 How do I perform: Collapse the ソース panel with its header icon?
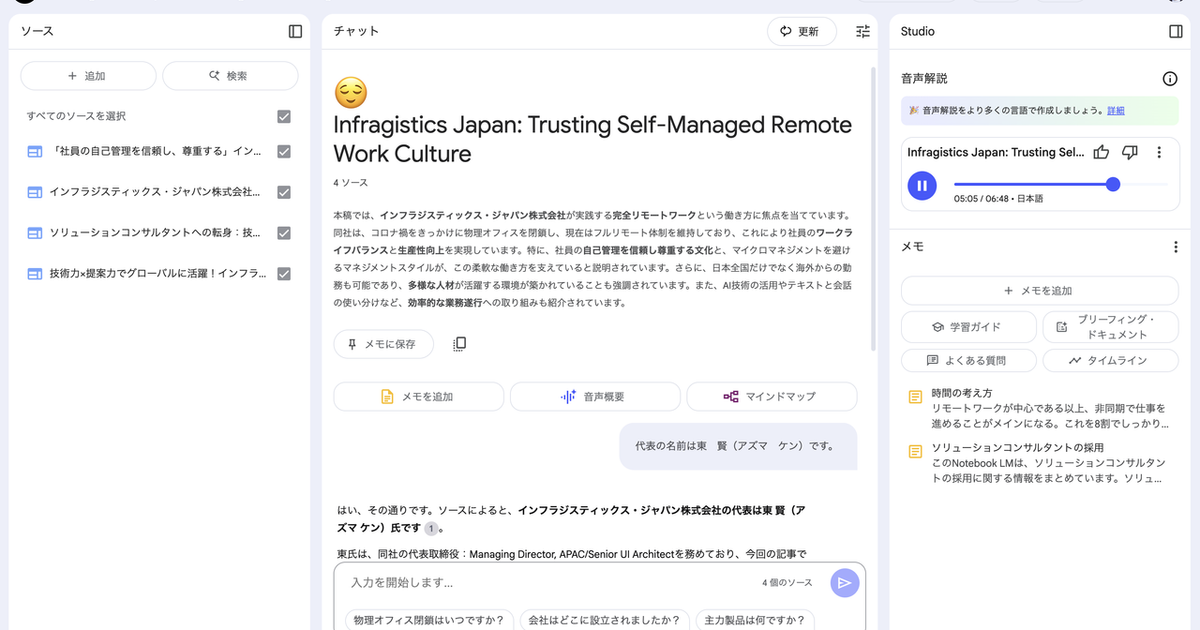295,31
